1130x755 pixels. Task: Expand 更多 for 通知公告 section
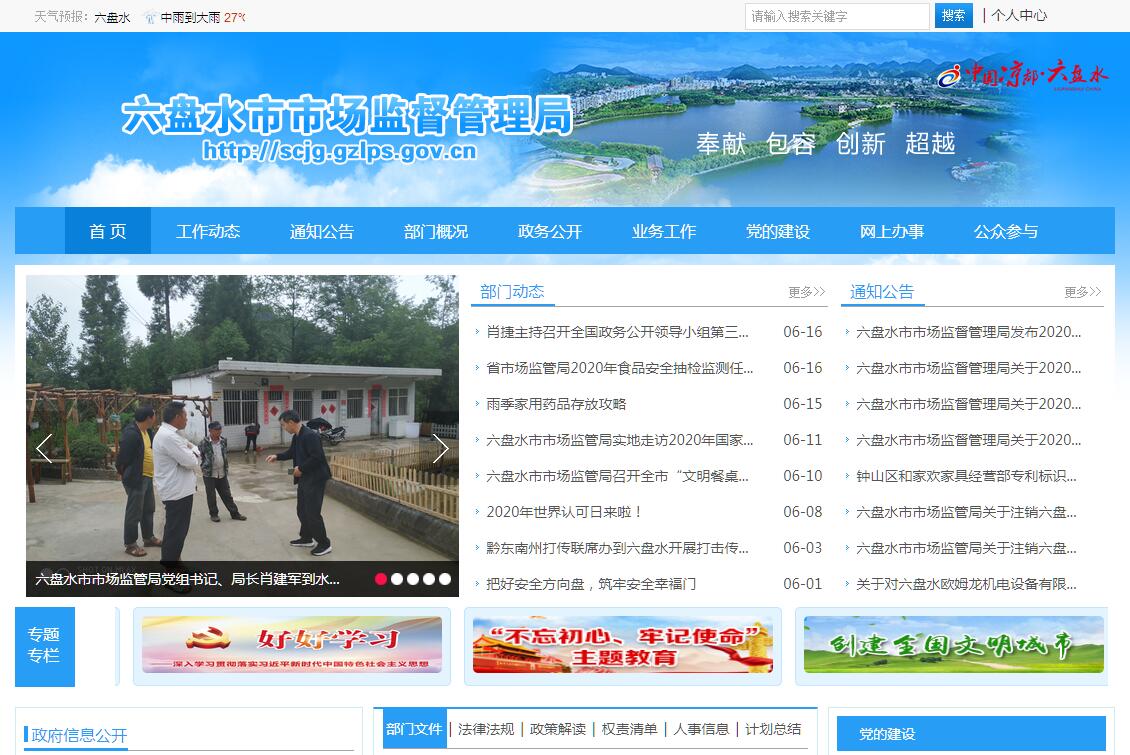point(1082,292)
